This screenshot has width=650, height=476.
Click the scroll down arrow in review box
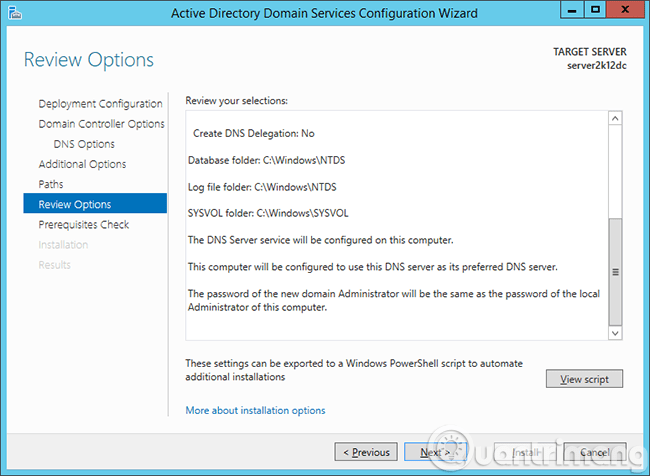(x=615, y=333)
